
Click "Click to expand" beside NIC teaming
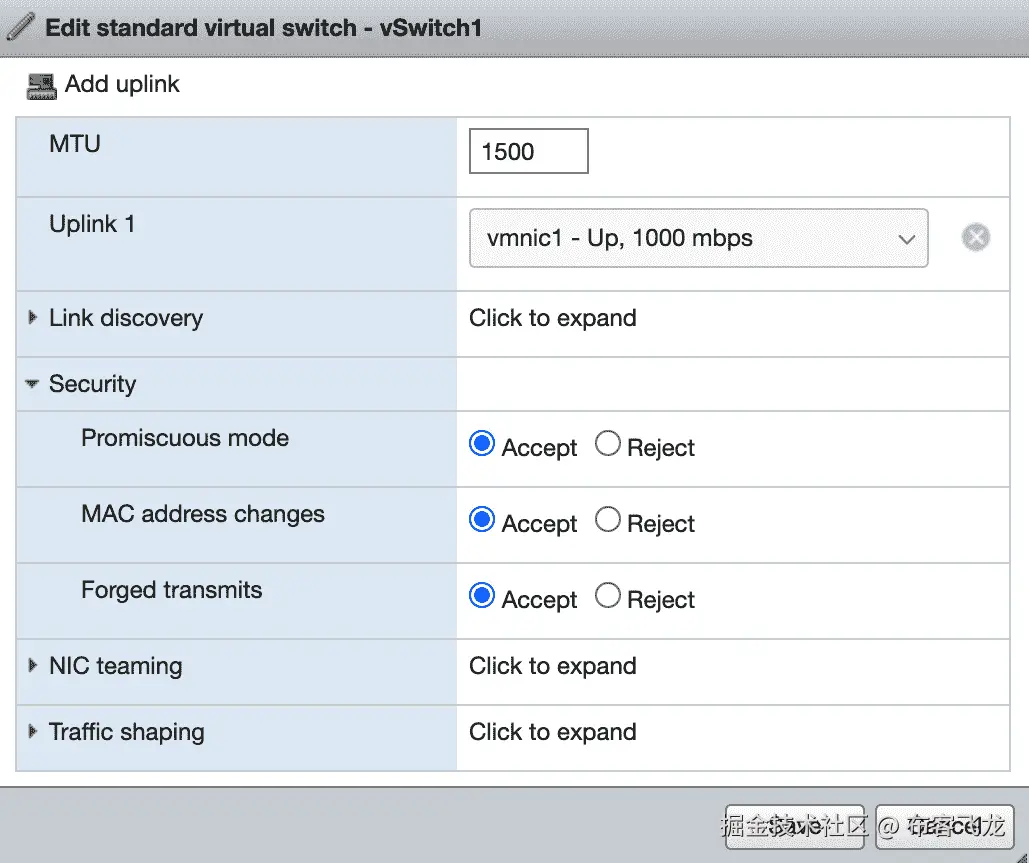552,666
